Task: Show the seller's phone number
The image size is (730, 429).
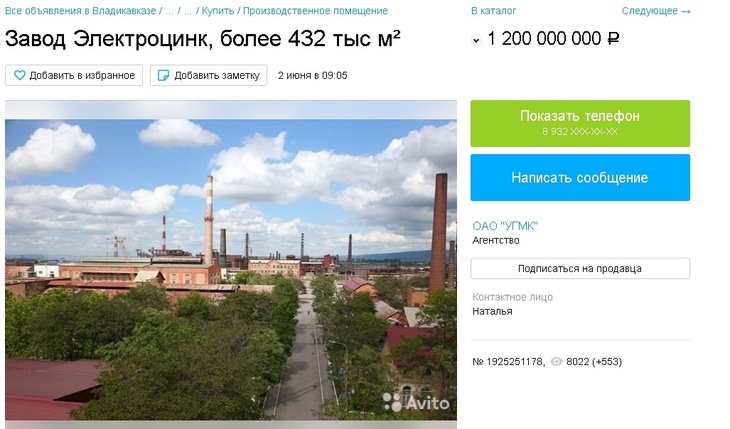Action: pos(580,123)
